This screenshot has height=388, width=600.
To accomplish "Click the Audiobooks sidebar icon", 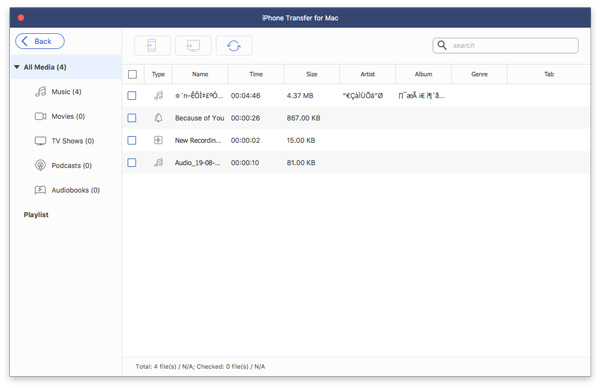I will pyautogui.click(x=41, y=190).
